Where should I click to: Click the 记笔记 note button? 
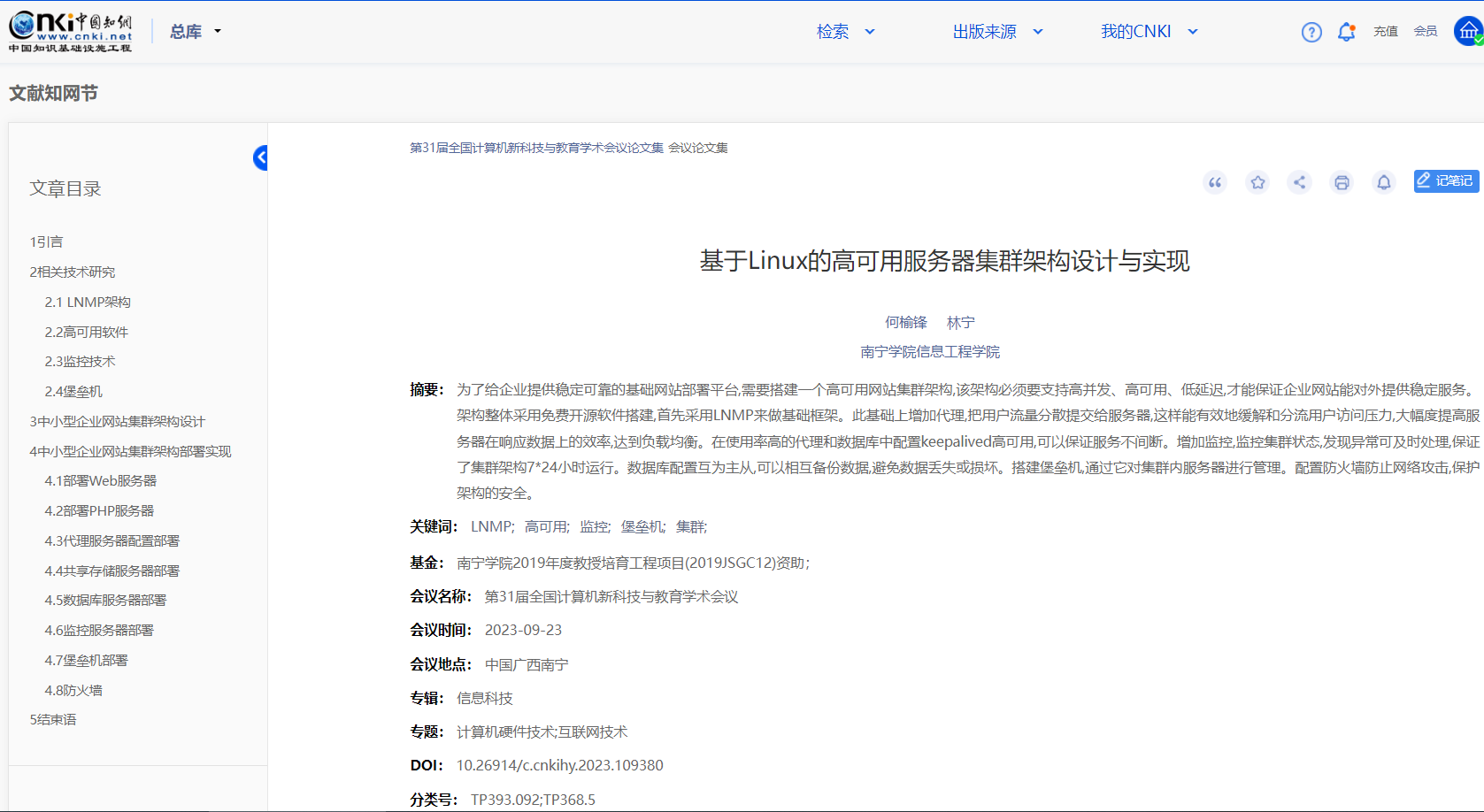(x=1446, y=180)
